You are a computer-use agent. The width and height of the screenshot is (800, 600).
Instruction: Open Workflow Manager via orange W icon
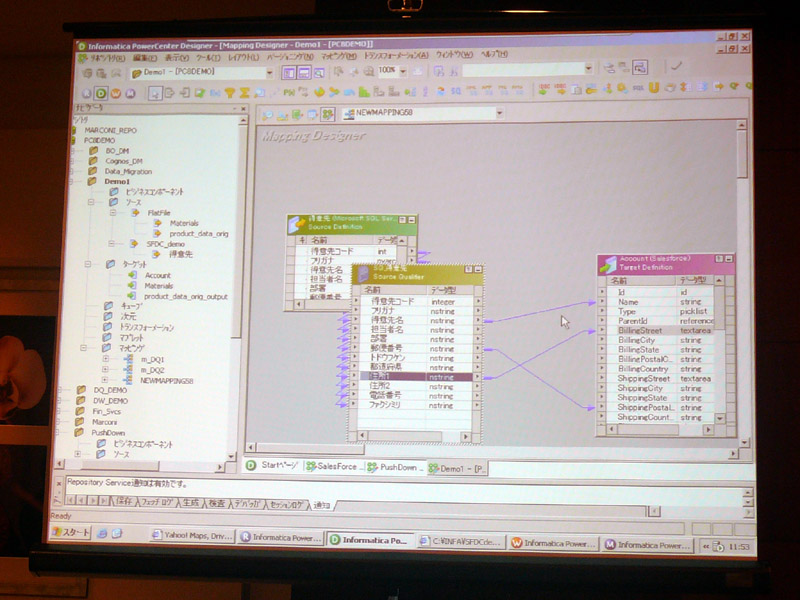click(116, 93)
